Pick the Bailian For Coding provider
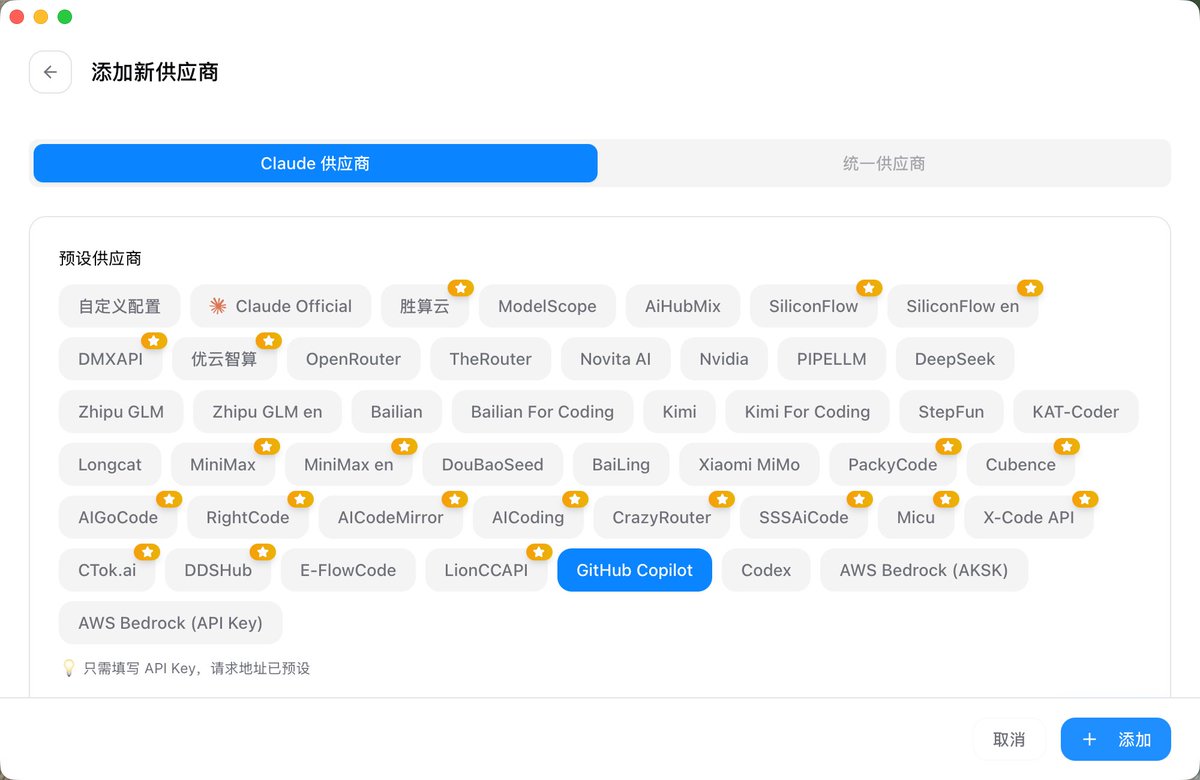 click(x=543, y=411)
